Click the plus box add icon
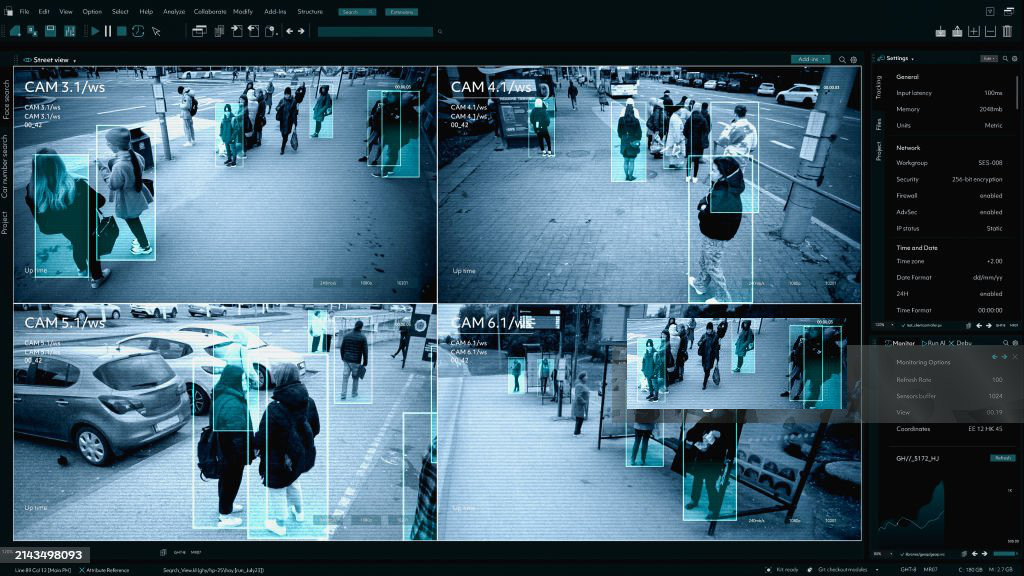Viewport: 1024px width, 576px height. [x=974, y=31]
